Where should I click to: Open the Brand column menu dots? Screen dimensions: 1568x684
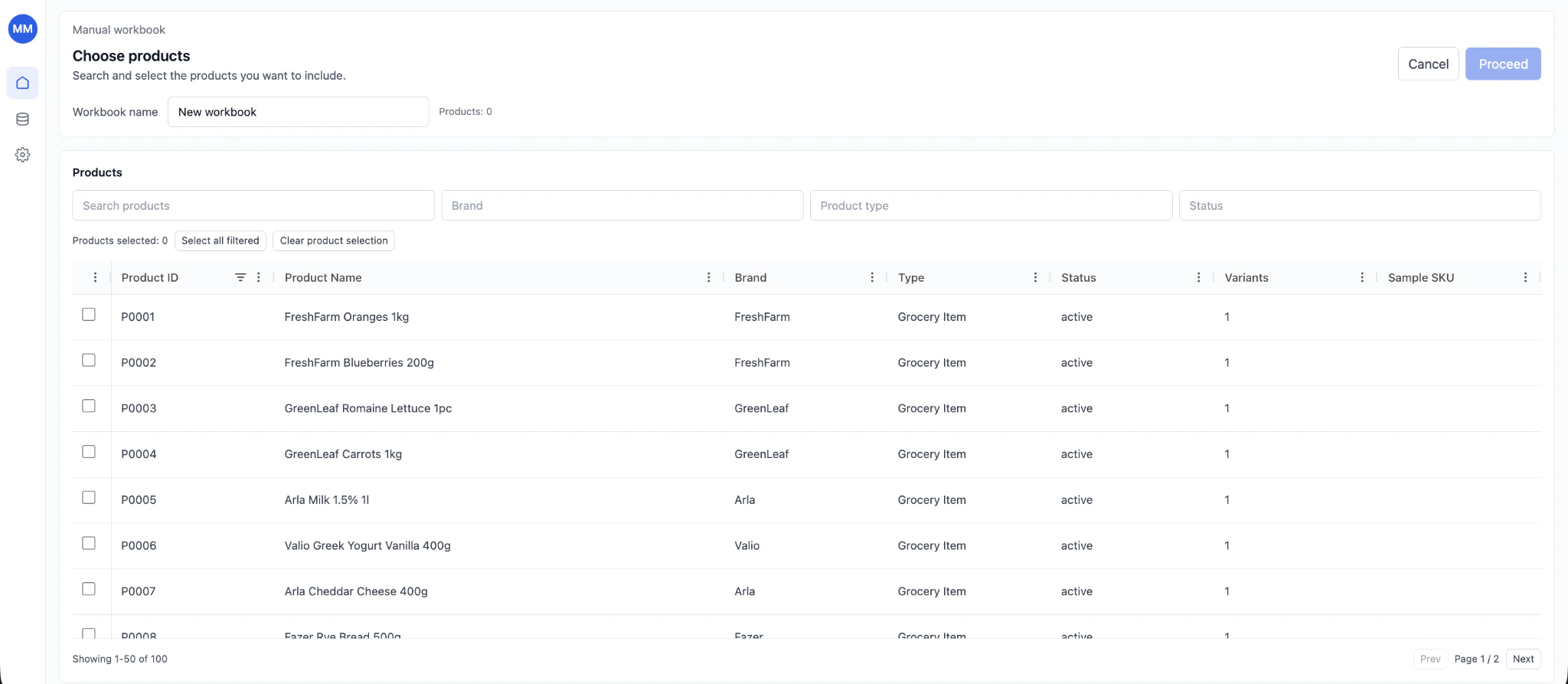tap(872, 277)
